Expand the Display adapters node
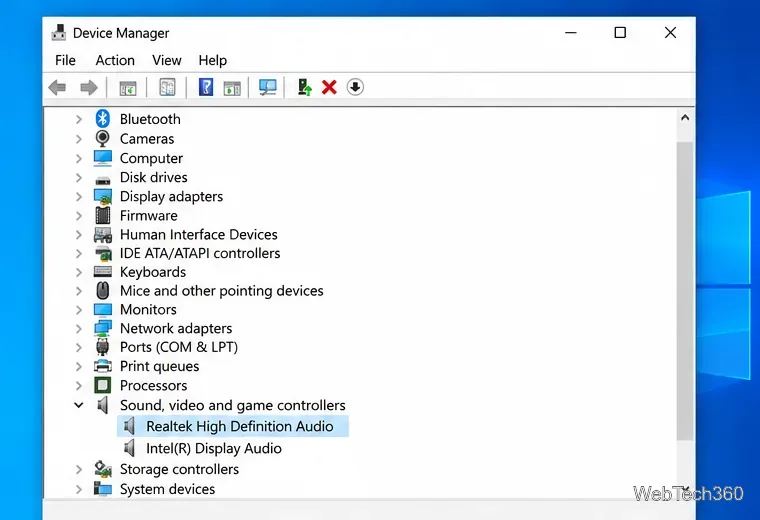This screenshot has height=520, width=760. 79,196
